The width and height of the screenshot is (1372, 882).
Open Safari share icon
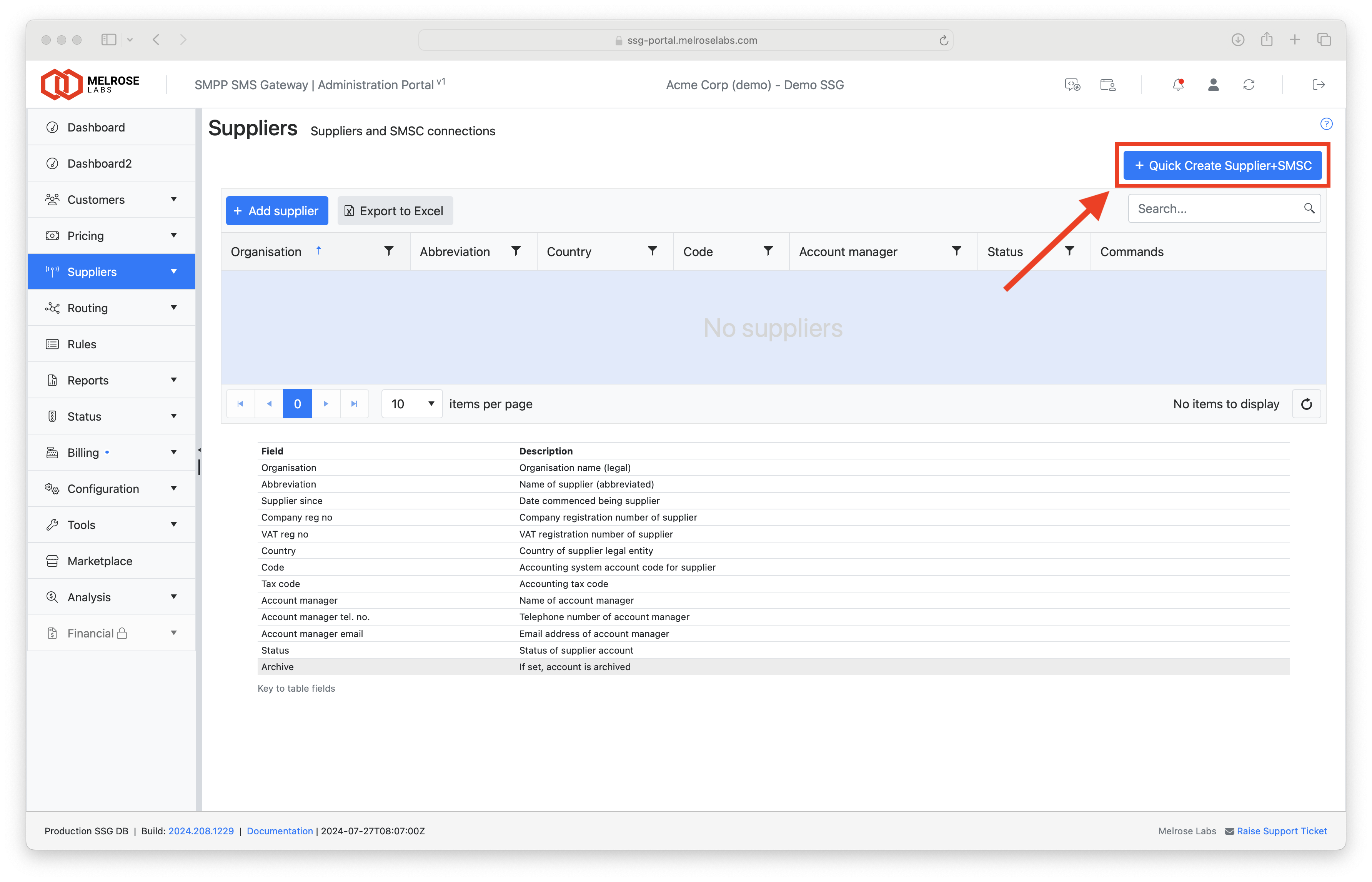coord(1267,40)
